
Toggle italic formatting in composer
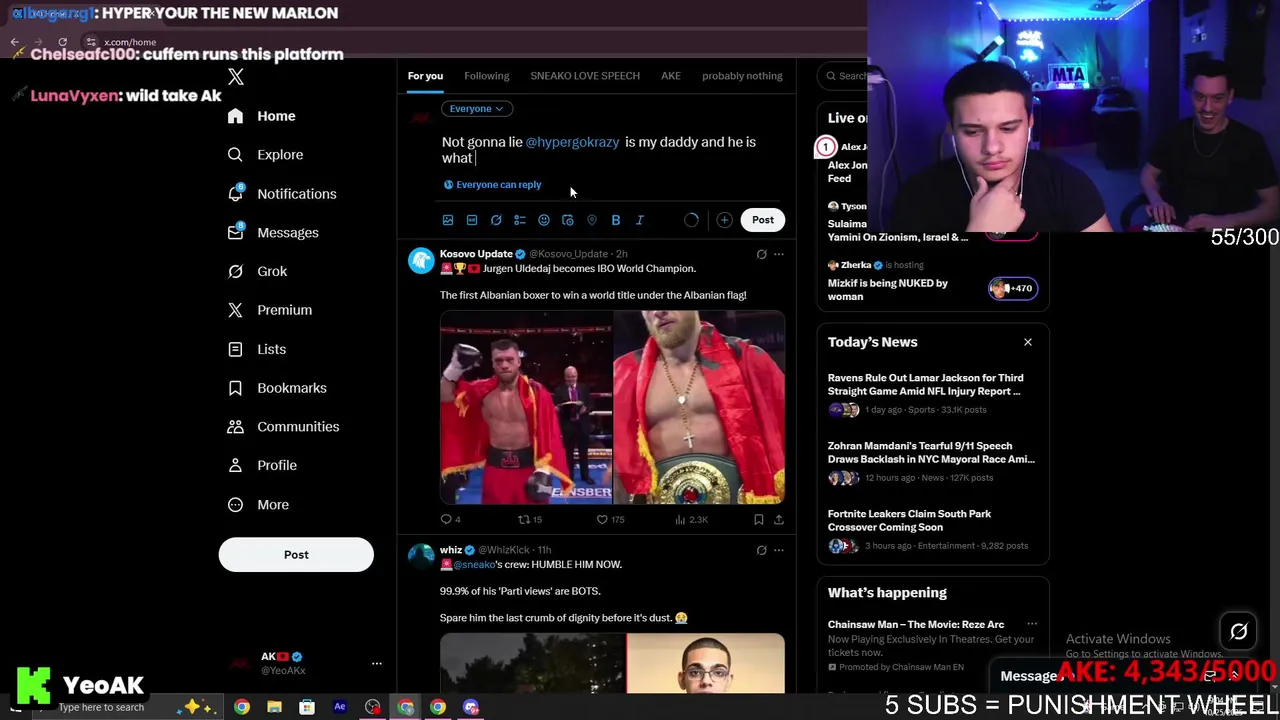coord(640,220)
